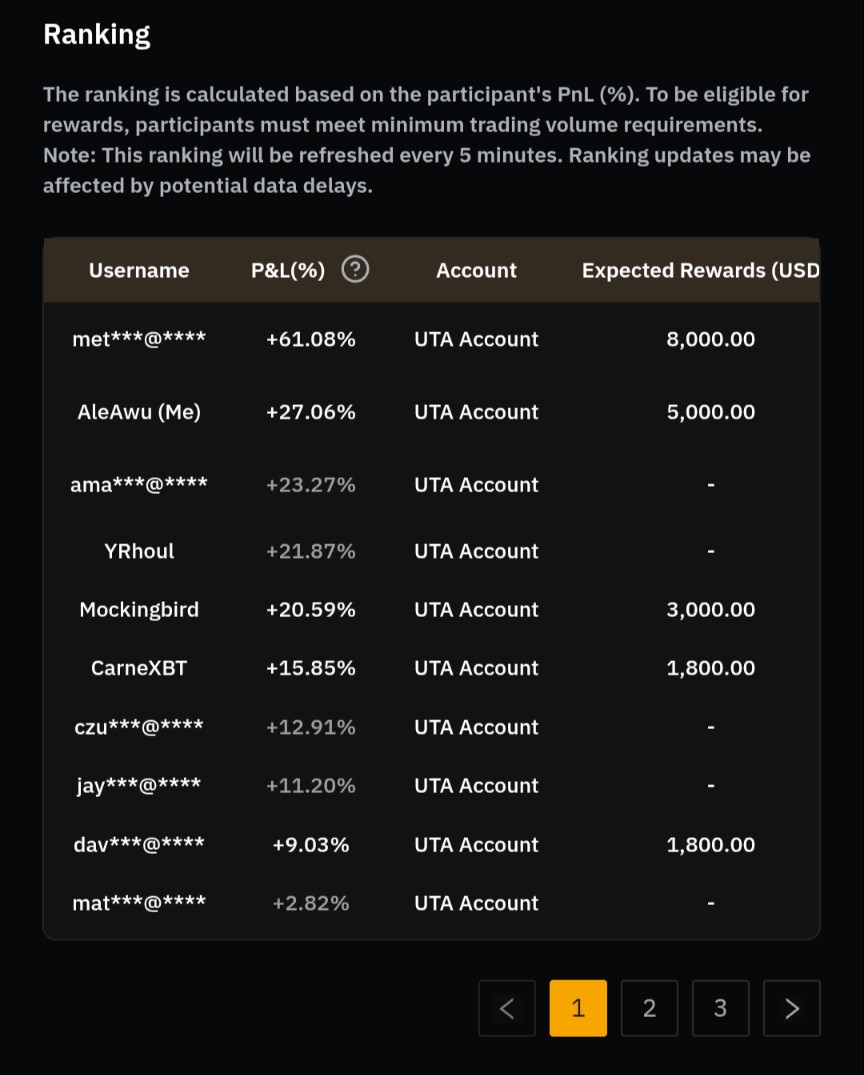The width and height of the screenshot is (864, 1075).
Task: Go to previous page arrow
Action: tap(507, 1008)
